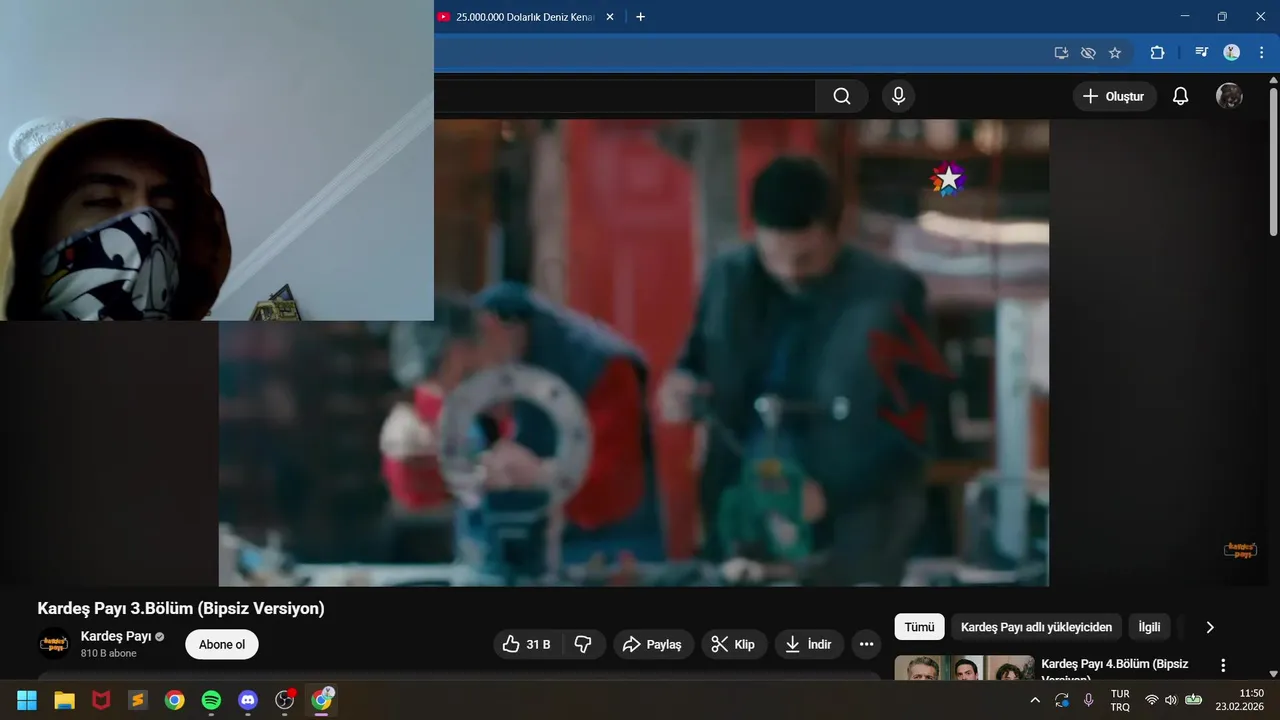
Task: Open options menu for Kardeş Payı 4.Bölüm
Action: coord(1222,665)
